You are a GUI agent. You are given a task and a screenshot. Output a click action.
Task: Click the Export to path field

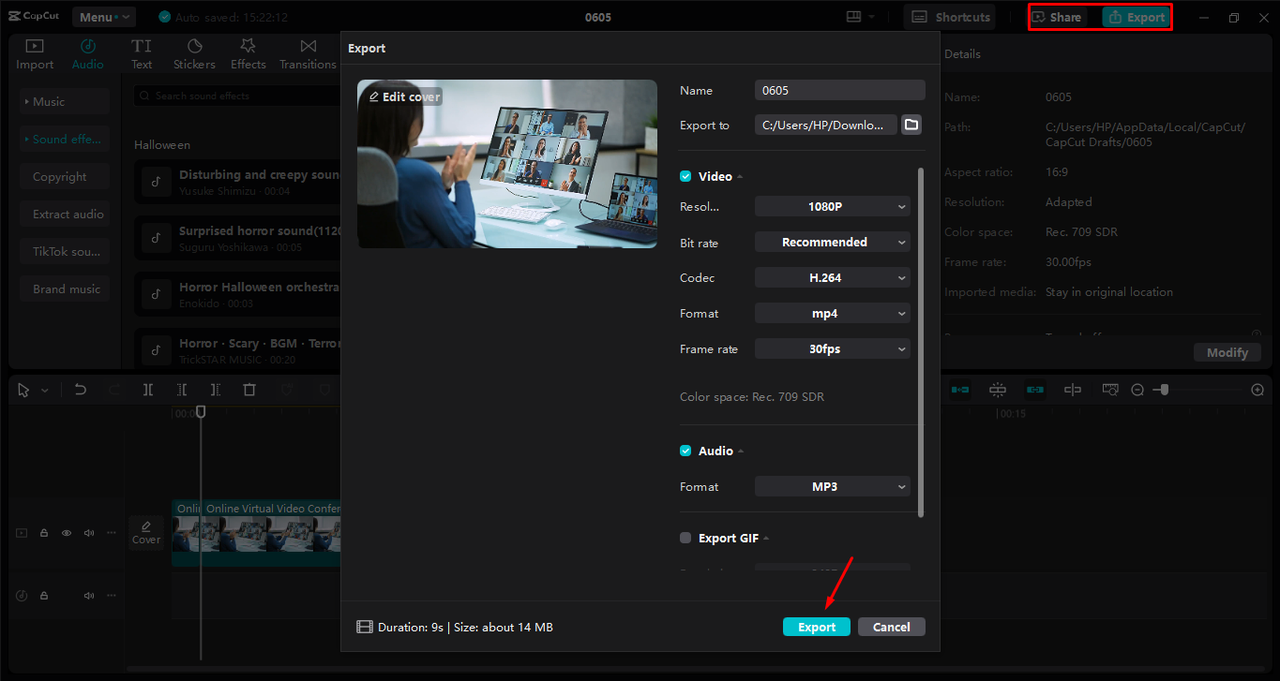(826, 125)
